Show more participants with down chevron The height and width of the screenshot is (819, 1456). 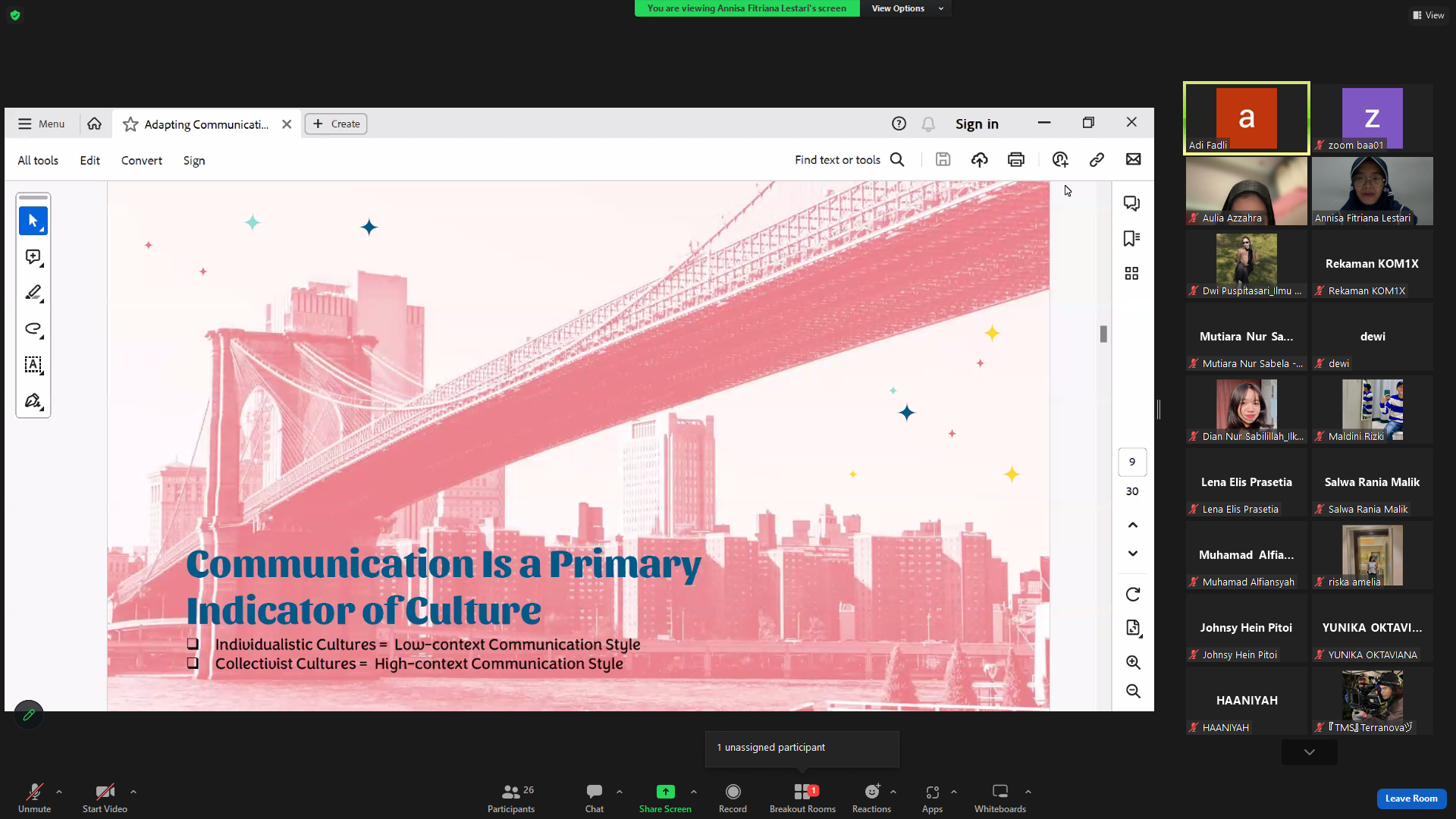1310,752
